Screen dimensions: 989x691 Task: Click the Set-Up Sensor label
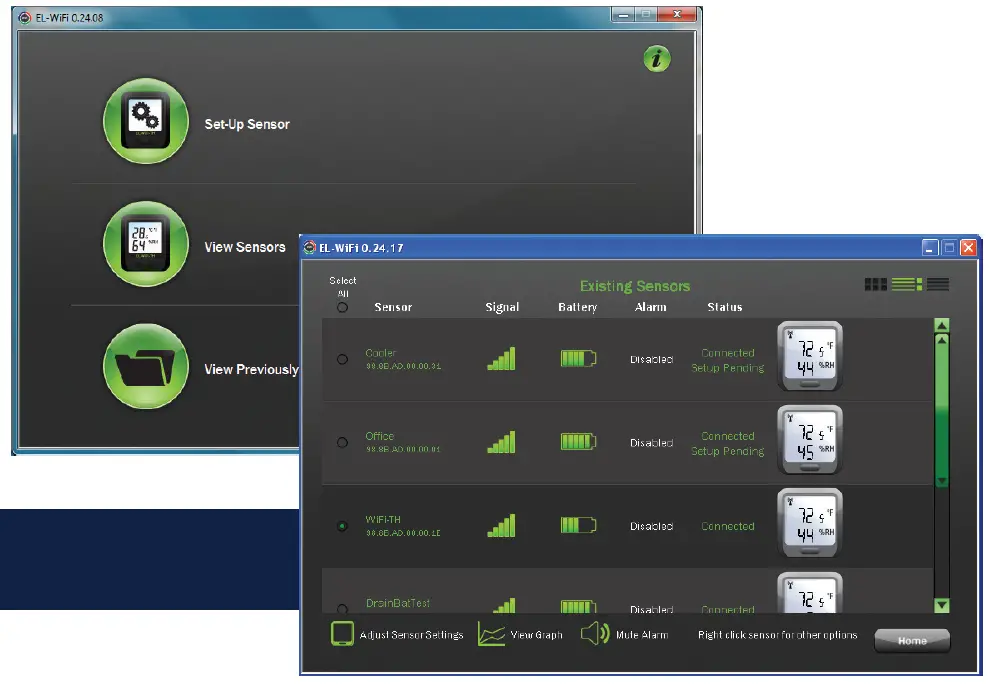(x=247, y=124)
